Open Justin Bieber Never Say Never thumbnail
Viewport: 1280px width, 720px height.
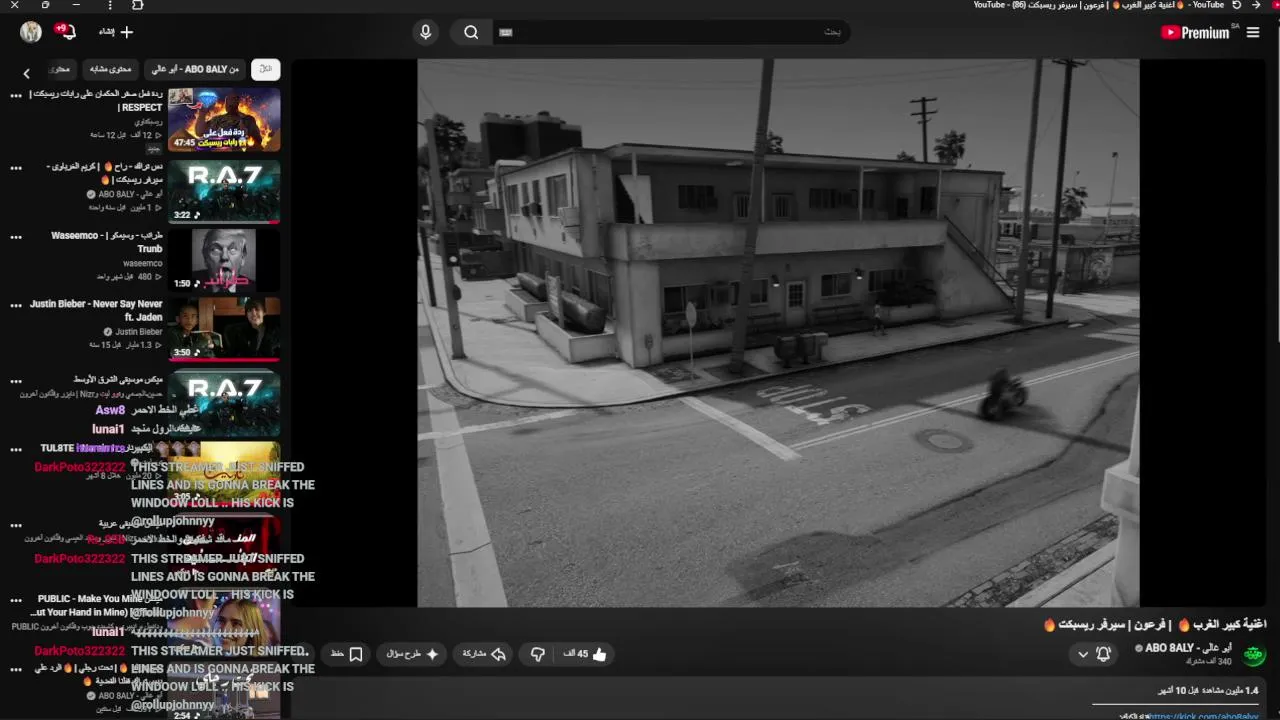224,328
